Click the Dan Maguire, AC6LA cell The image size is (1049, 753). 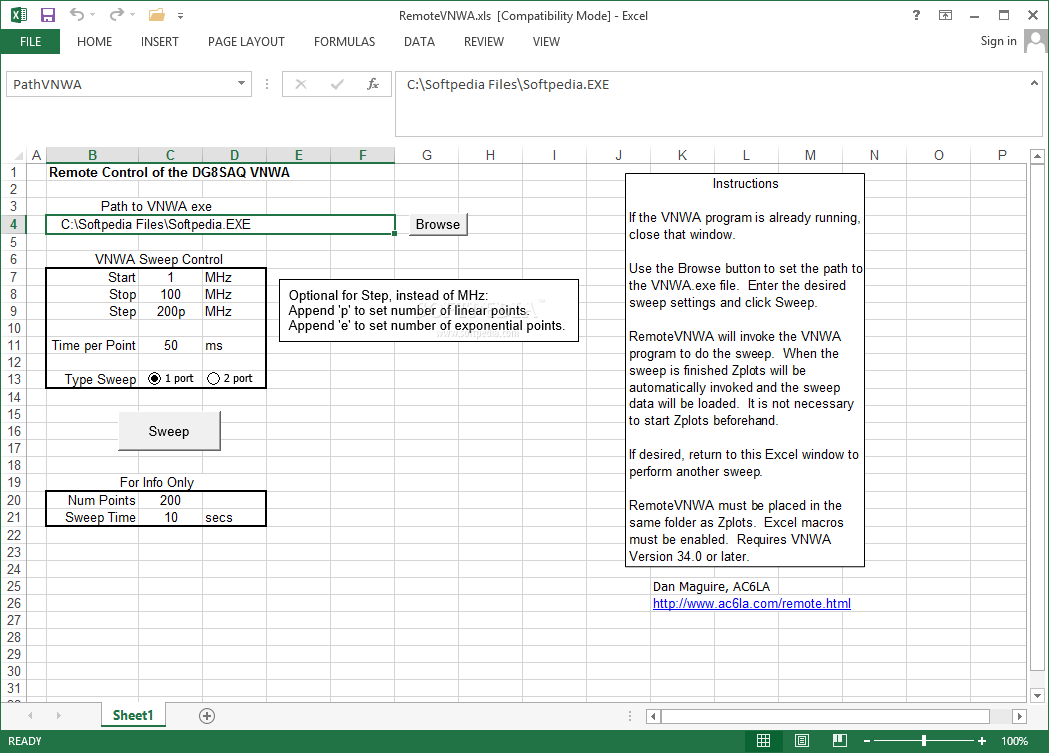point(711,586)
